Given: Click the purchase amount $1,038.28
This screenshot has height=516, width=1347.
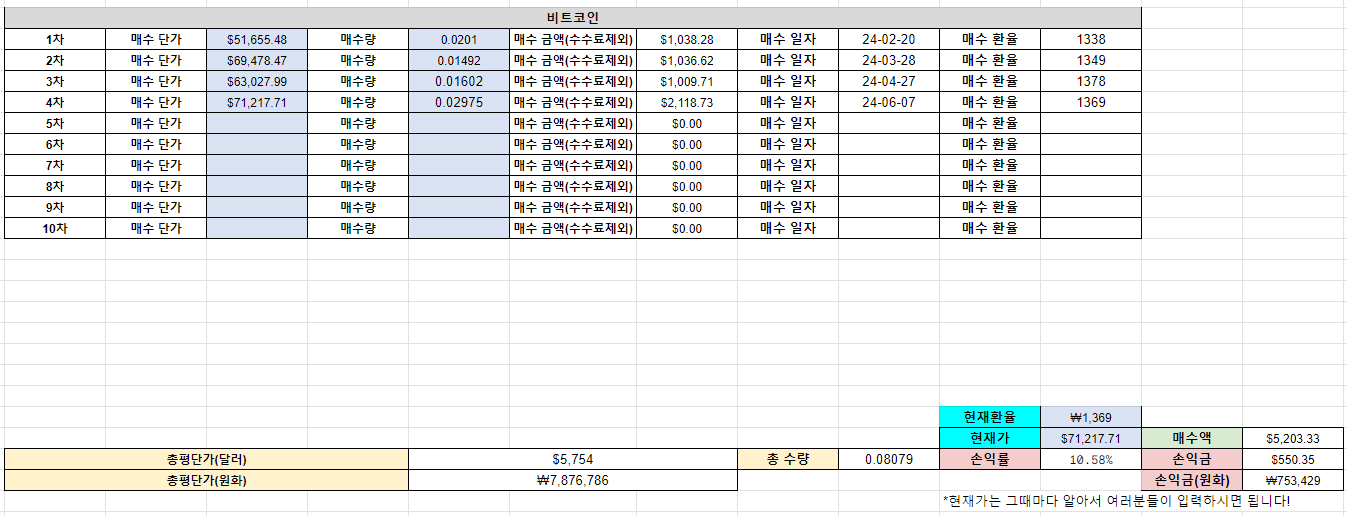Looking at the screenshot, I should pyautogui.click(x=687, y=39).
